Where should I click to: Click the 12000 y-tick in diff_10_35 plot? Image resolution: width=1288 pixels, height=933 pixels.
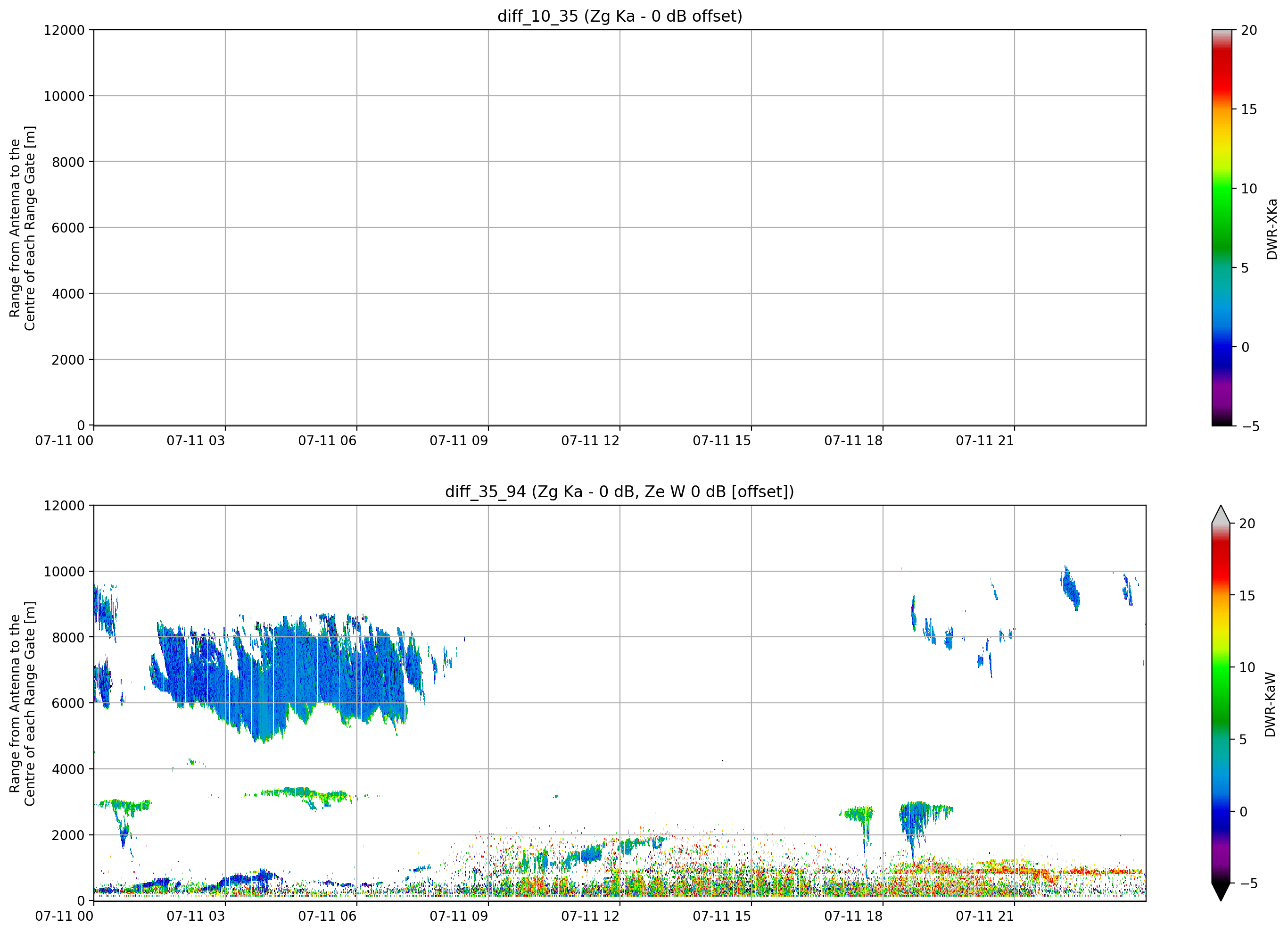[64, 30]
